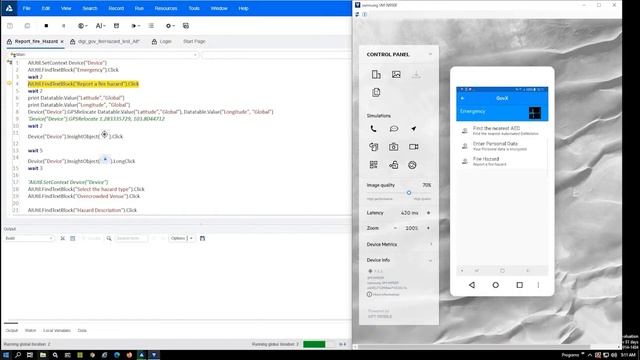Click the GPSRelocate code on line 8
Viewport: 640px width, 360px height.
[150, 111]
